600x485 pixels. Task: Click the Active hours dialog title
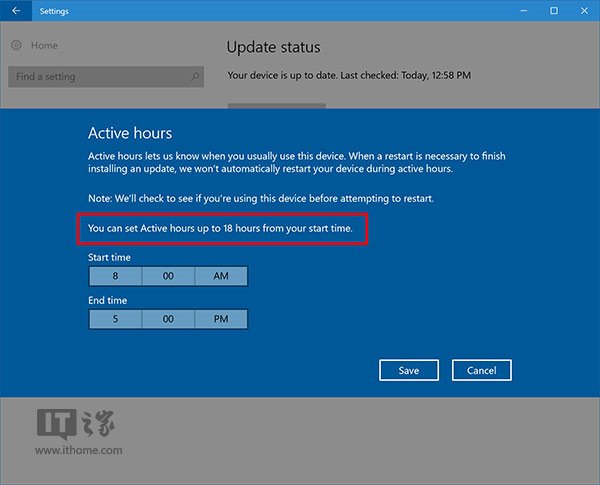pos(130,133)
